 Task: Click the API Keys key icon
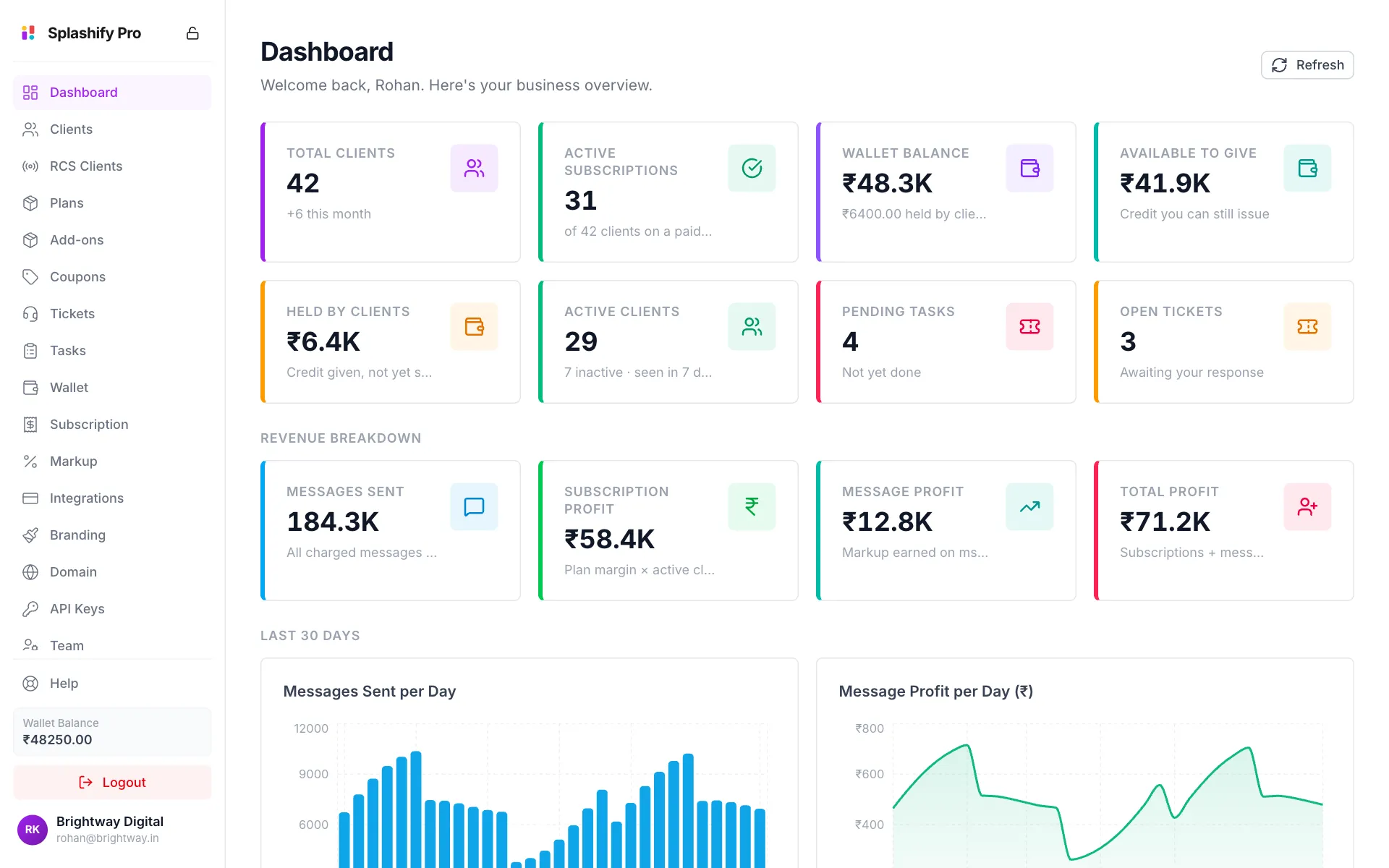(30, 609)
